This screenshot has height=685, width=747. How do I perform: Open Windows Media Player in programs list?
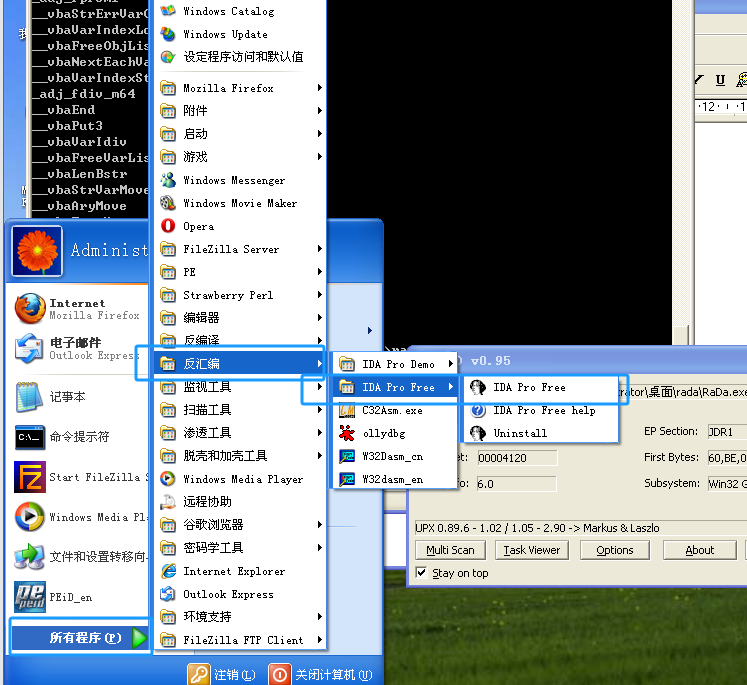240,479
